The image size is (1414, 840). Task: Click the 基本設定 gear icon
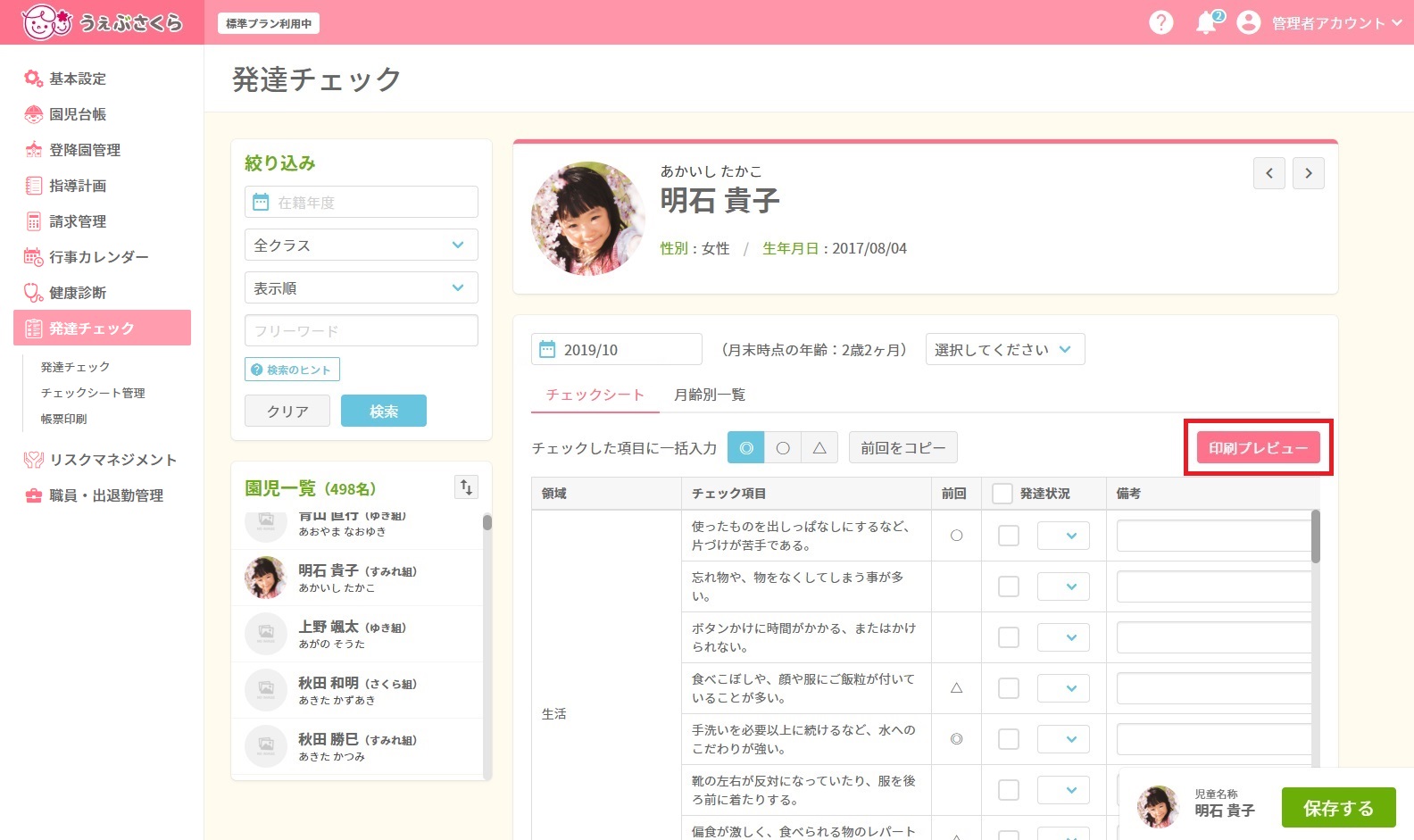[34, 79]
